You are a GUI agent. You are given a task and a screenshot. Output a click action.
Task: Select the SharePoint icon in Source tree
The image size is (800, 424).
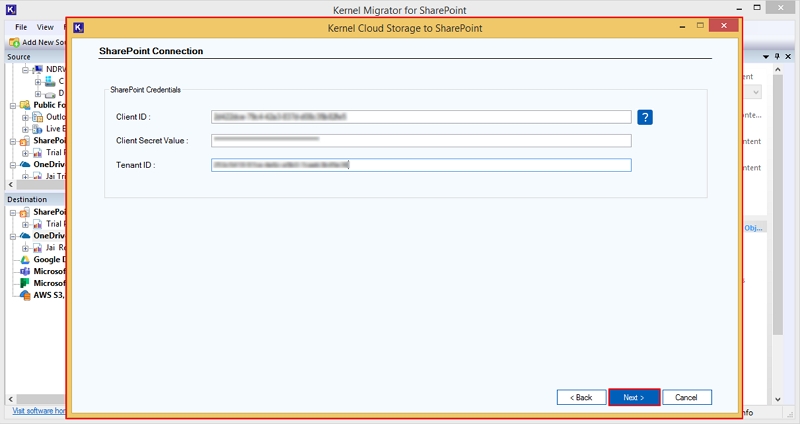(24, 141)
